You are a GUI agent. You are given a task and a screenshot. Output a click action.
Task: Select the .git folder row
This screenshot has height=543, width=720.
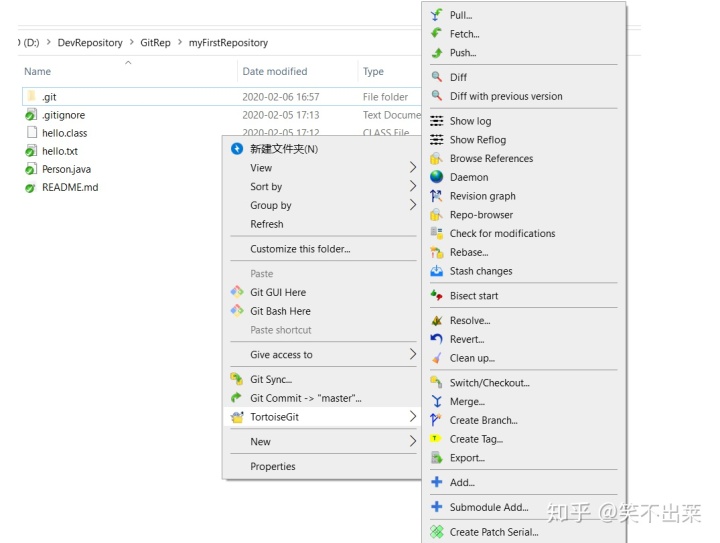[x=221, y=97]
